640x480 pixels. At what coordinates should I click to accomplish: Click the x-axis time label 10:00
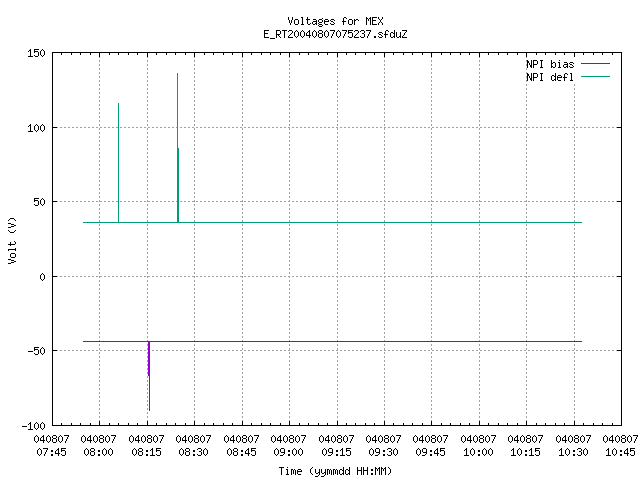pos(478,452)
